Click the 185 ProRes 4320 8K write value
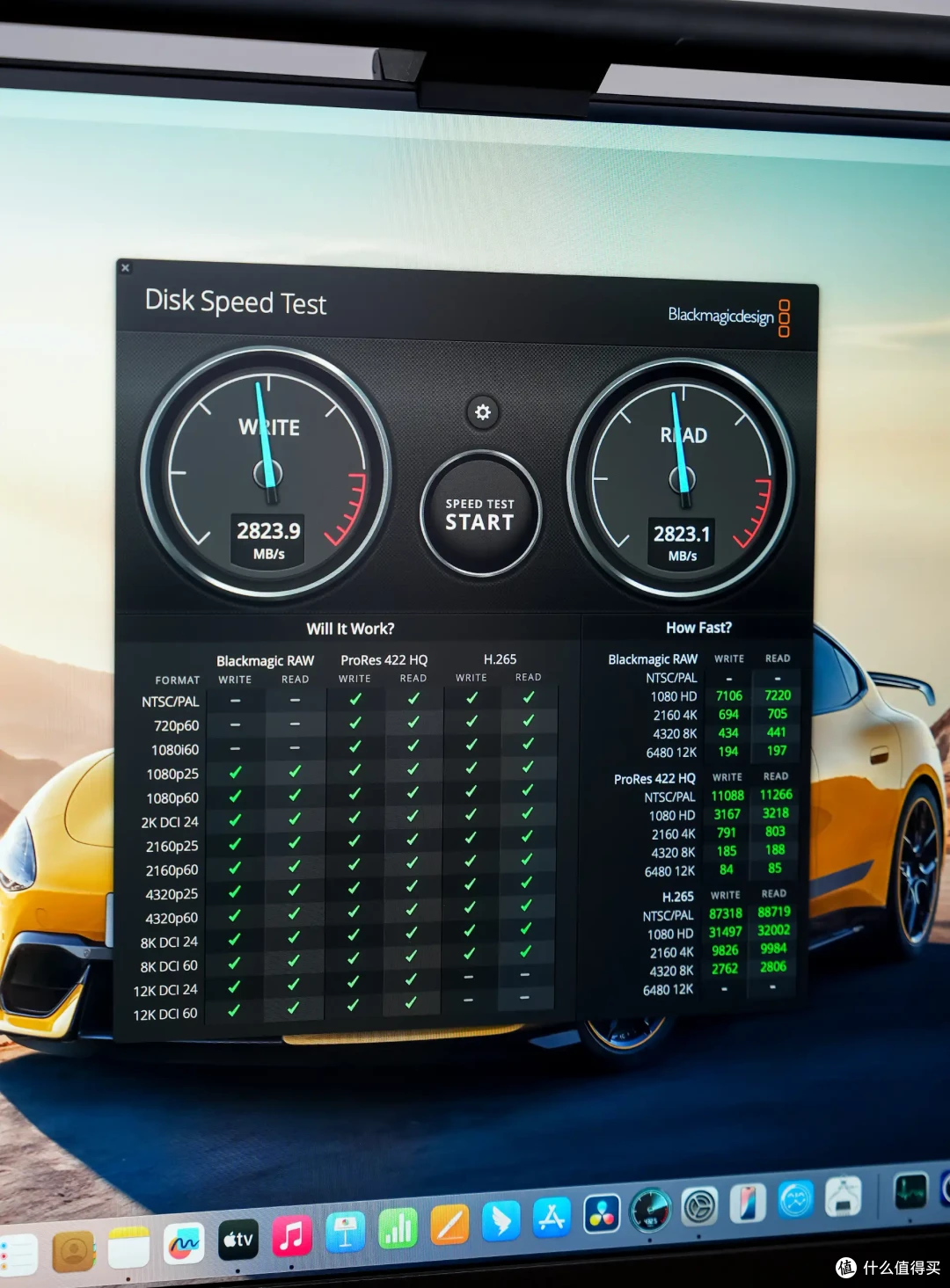 pos(727,851)
